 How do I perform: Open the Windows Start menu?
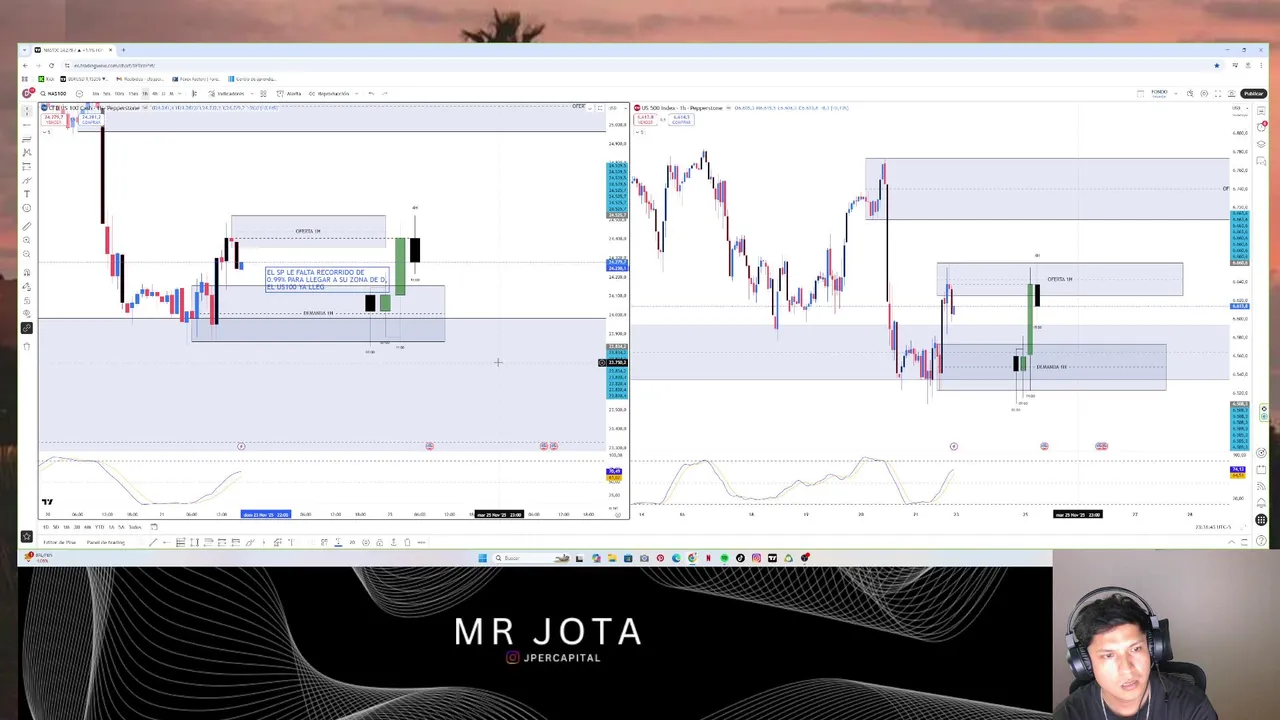(483, 558)
